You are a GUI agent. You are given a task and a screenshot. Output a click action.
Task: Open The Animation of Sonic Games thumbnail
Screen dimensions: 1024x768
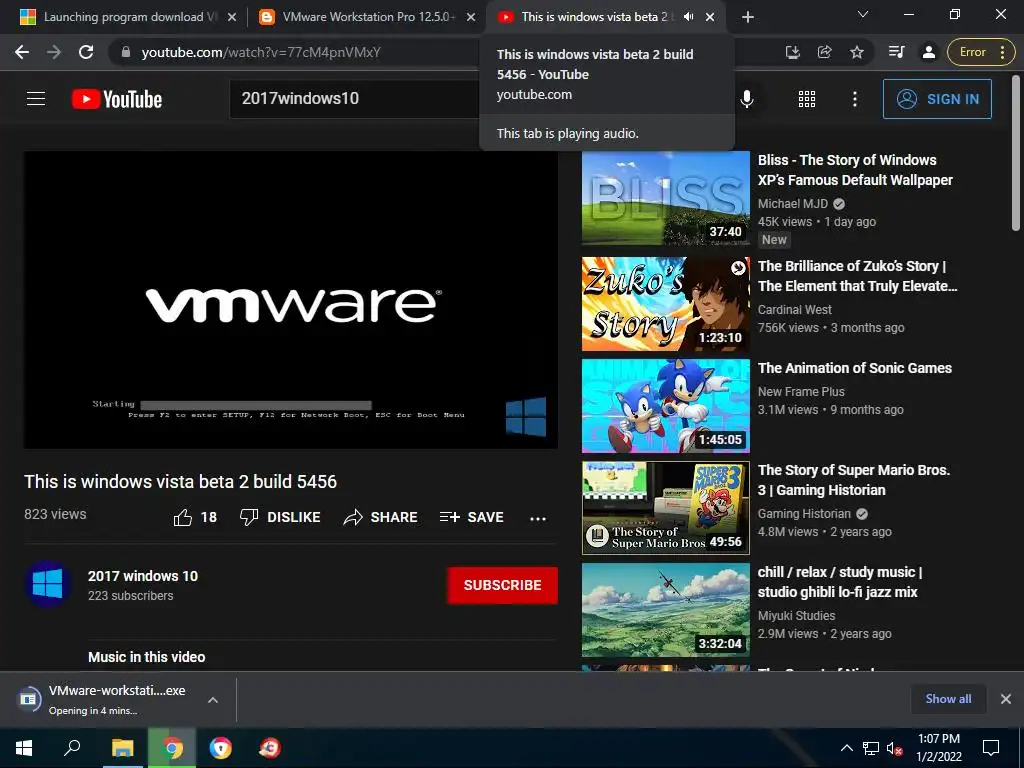[x=665, y=406]
